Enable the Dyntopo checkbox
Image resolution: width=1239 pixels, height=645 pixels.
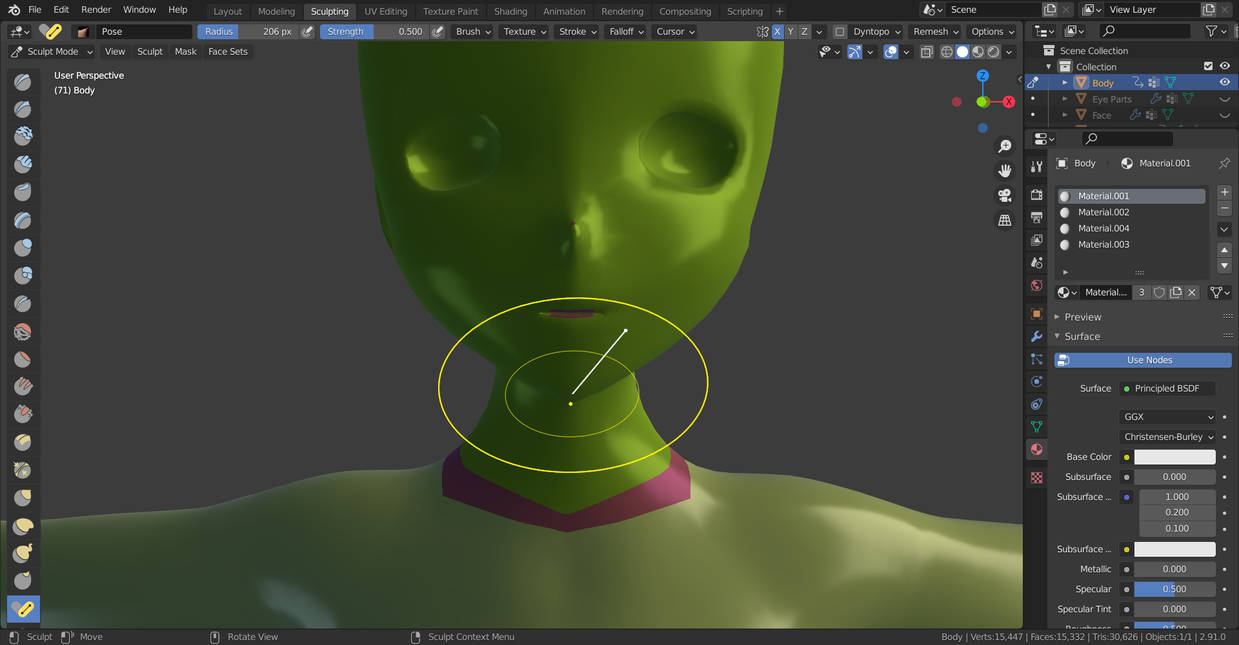click(x=840, y=31)
